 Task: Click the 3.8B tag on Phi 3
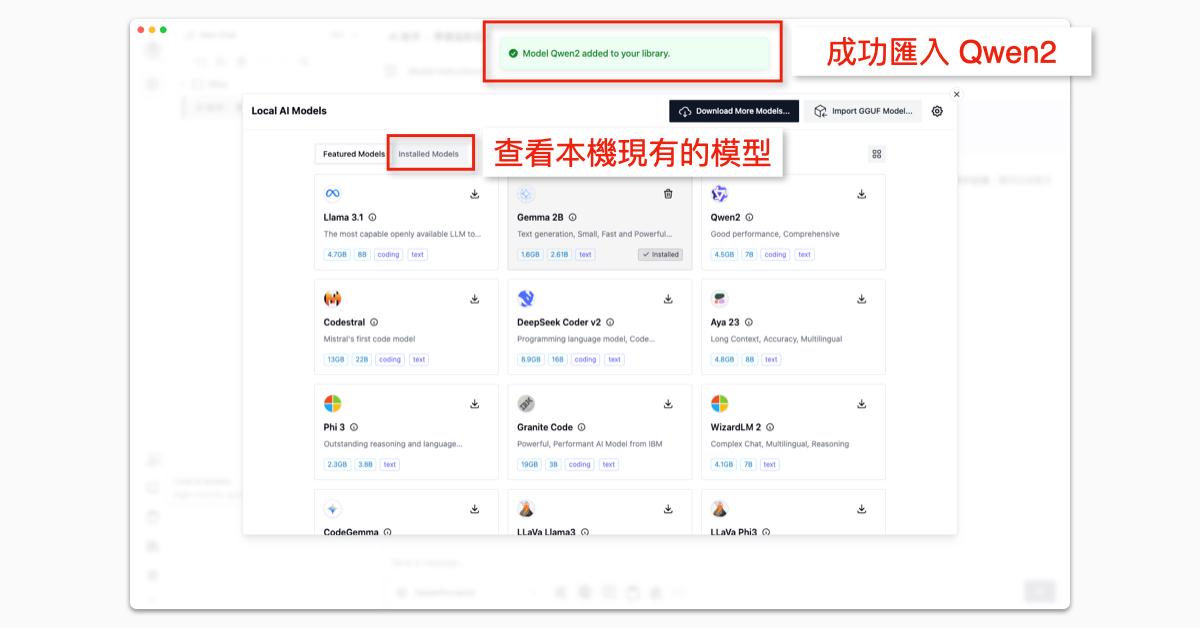click(365, 465)
